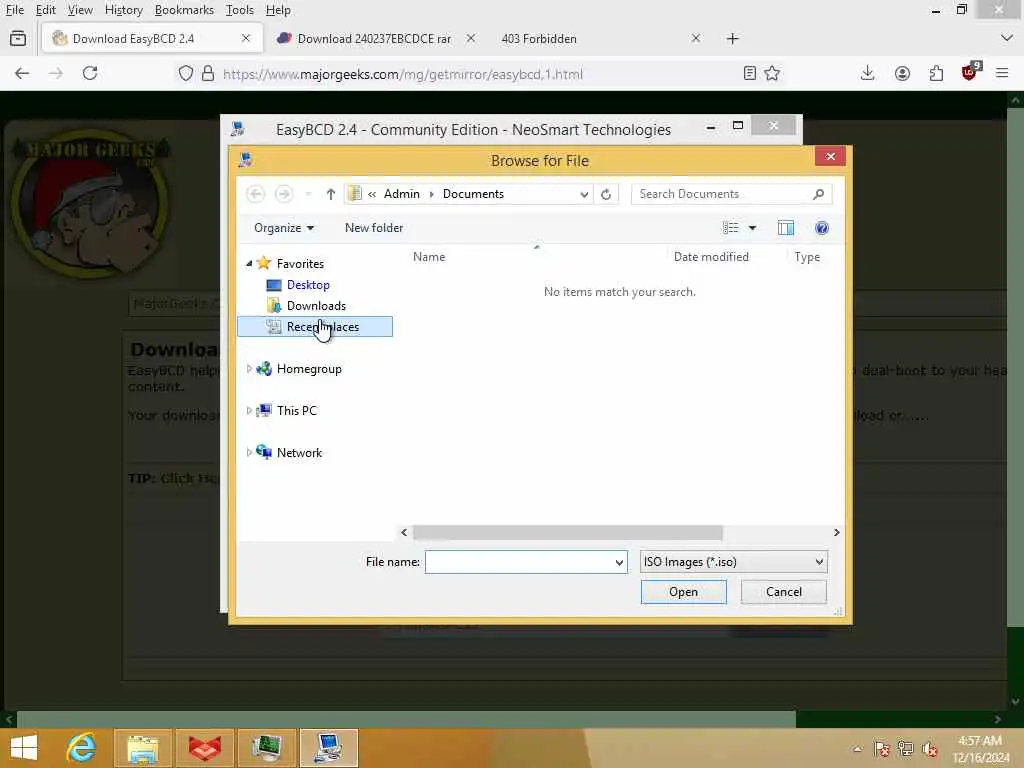The width and height of the screenshot is (1024, 768).
Task: Click the muted volume tray icon
Action: pos(929,748)
